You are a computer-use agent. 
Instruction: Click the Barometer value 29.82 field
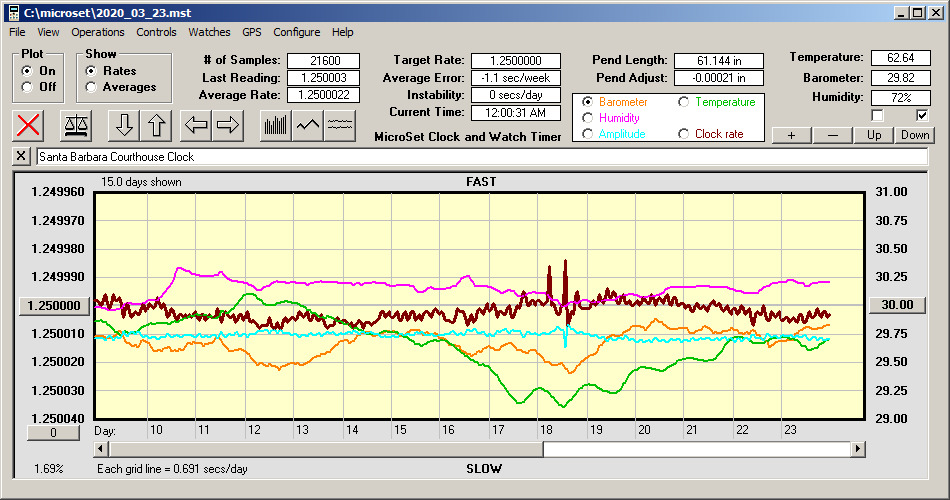900,78
